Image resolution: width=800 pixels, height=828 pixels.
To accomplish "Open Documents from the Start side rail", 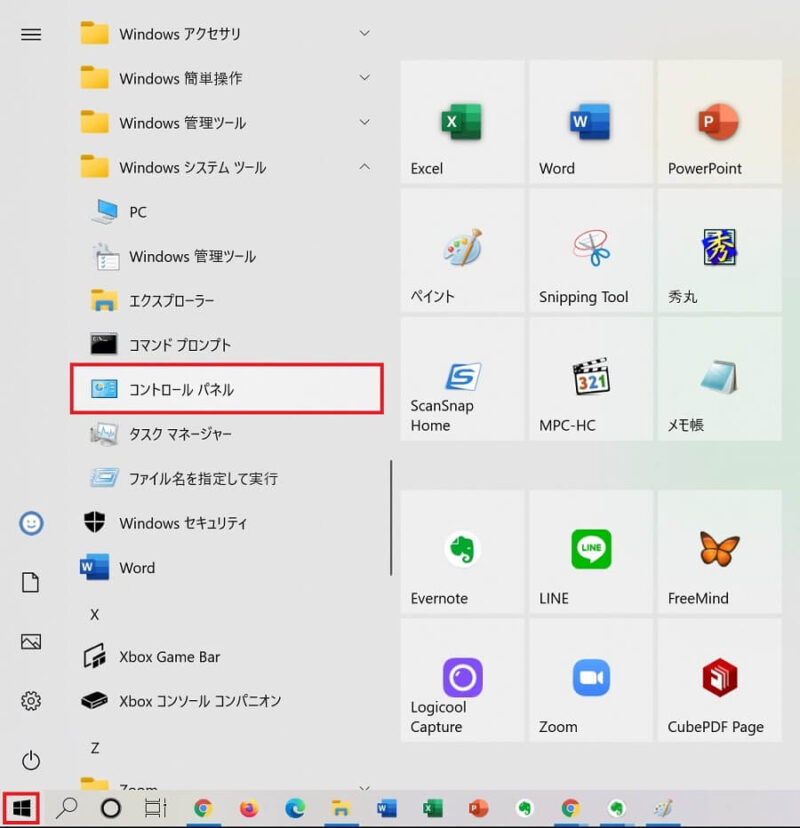I will pos(31,582).
